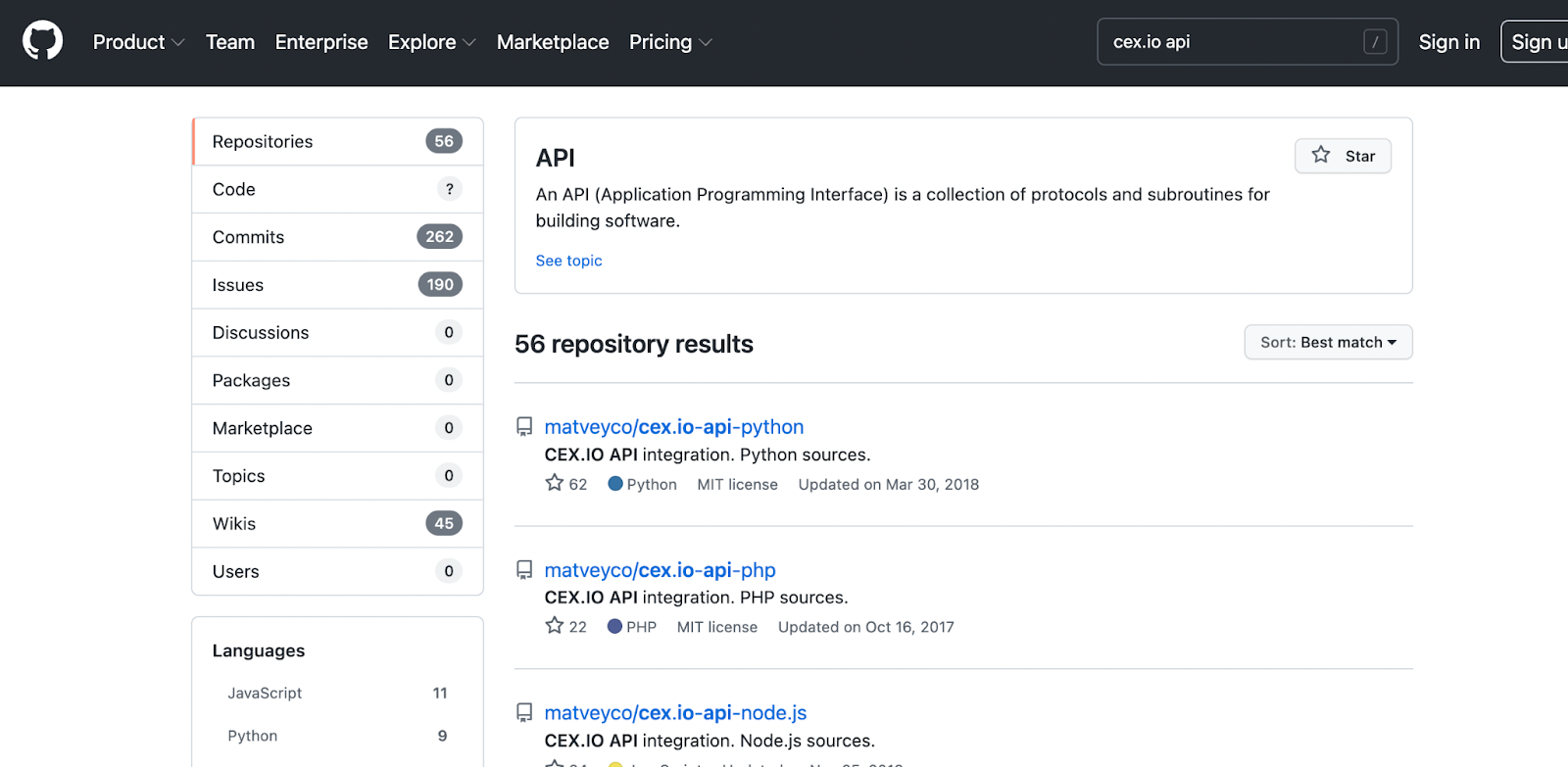Expand the Product menu dropdown
The width and height of the screenshot is (1568, 767).
138,42
